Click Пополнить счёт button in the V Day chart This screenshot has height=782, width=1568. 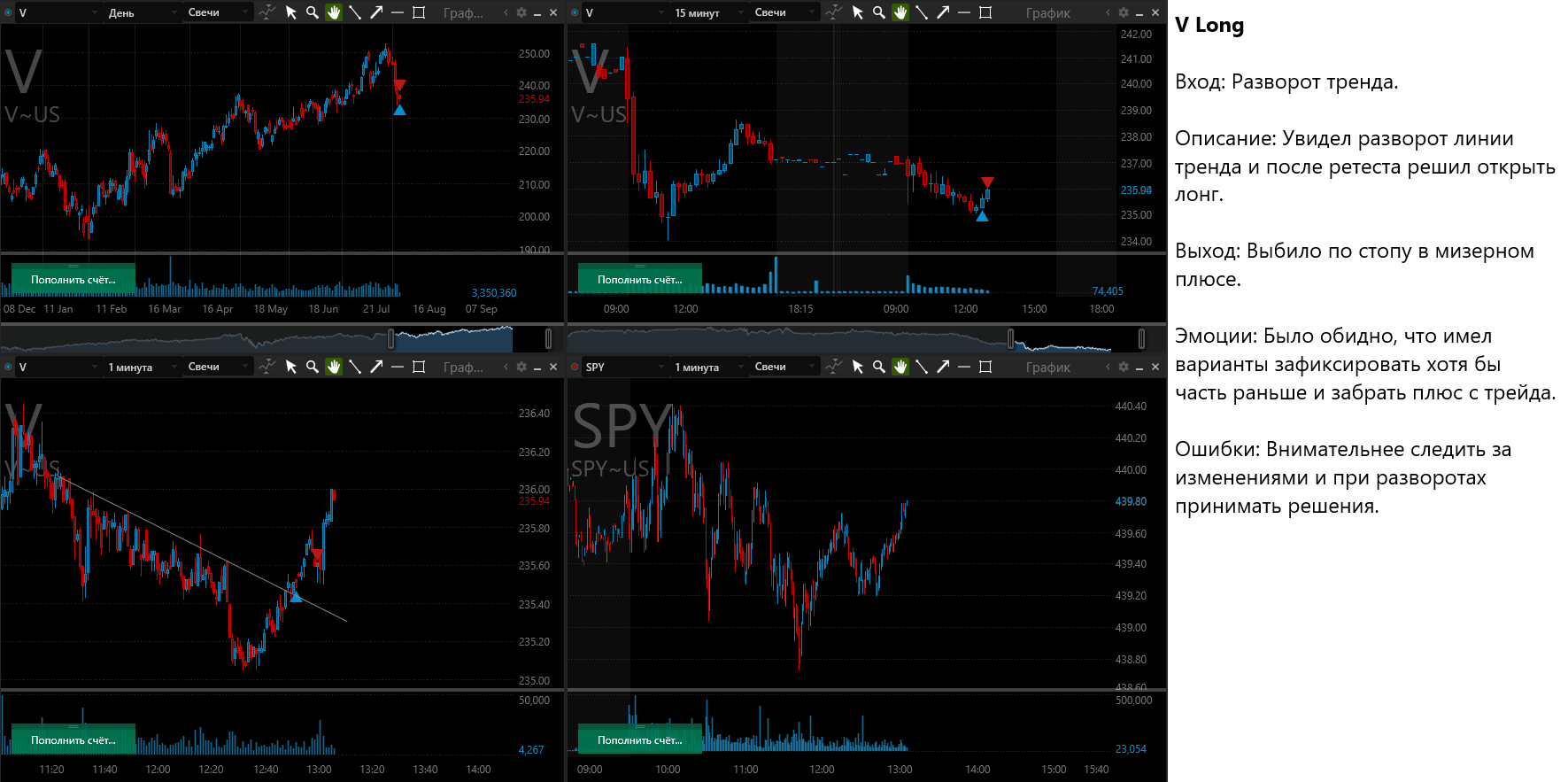click(73, 279)
